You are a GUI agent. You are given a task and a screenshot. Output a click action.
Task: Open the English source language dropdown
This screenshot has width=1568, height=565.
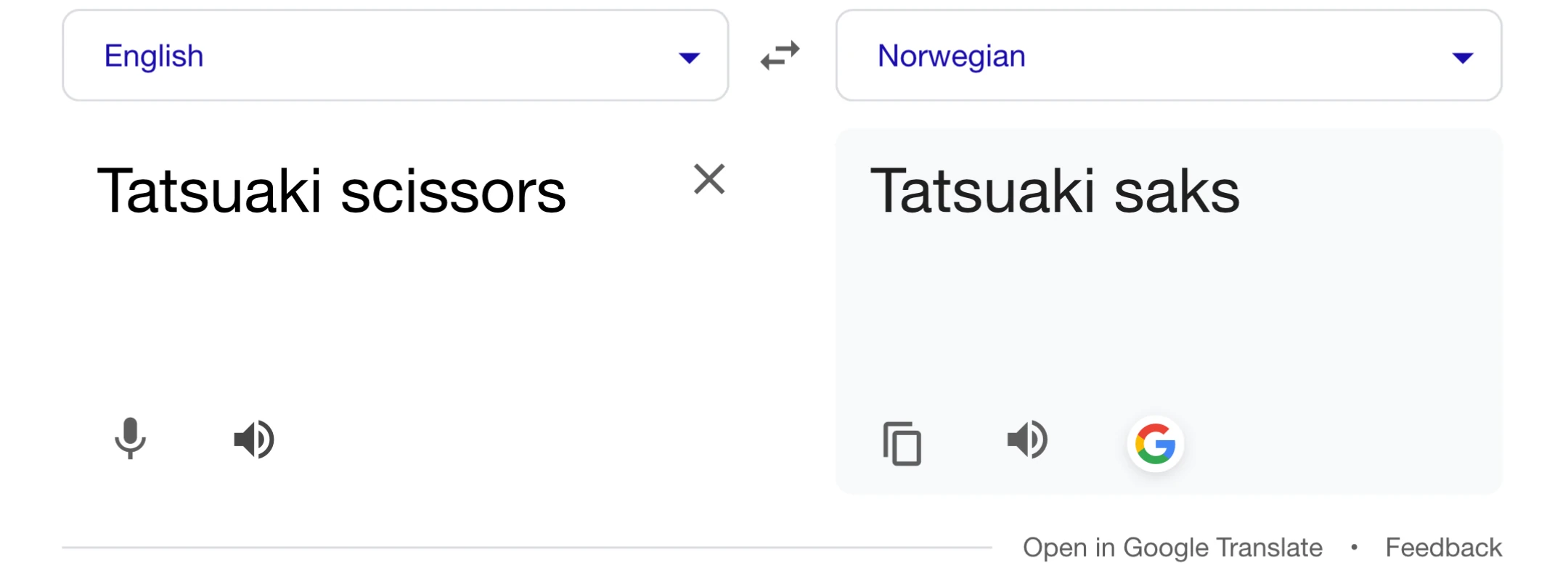(x=395, y=54)
